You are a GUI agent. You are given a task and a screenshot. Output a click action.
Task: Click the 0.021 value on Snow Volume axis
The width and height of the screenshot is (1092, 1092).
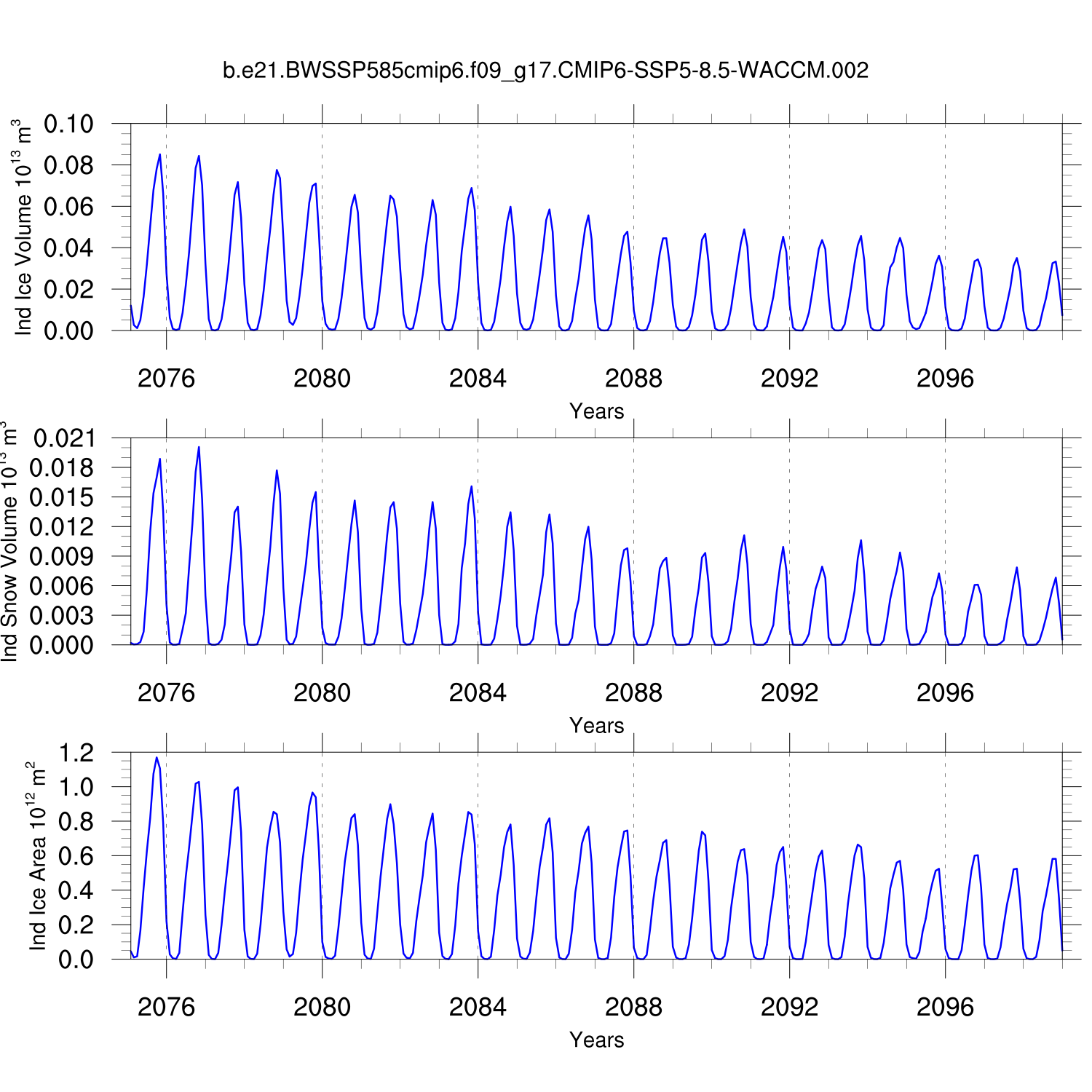pyautogui.click(x=64, y=438)
